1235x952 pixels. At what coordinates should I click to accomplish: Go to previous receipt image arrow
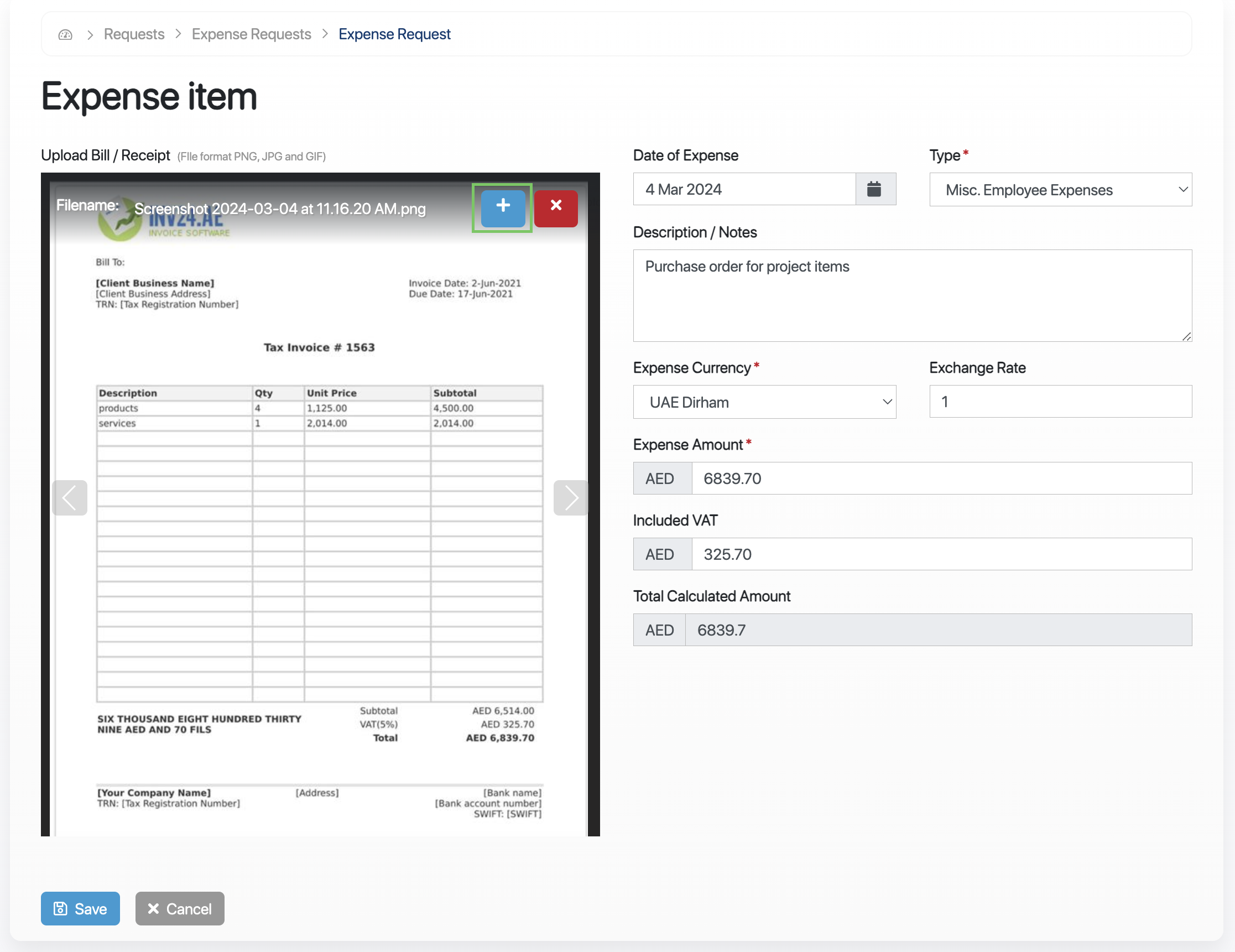click(70, 498)
